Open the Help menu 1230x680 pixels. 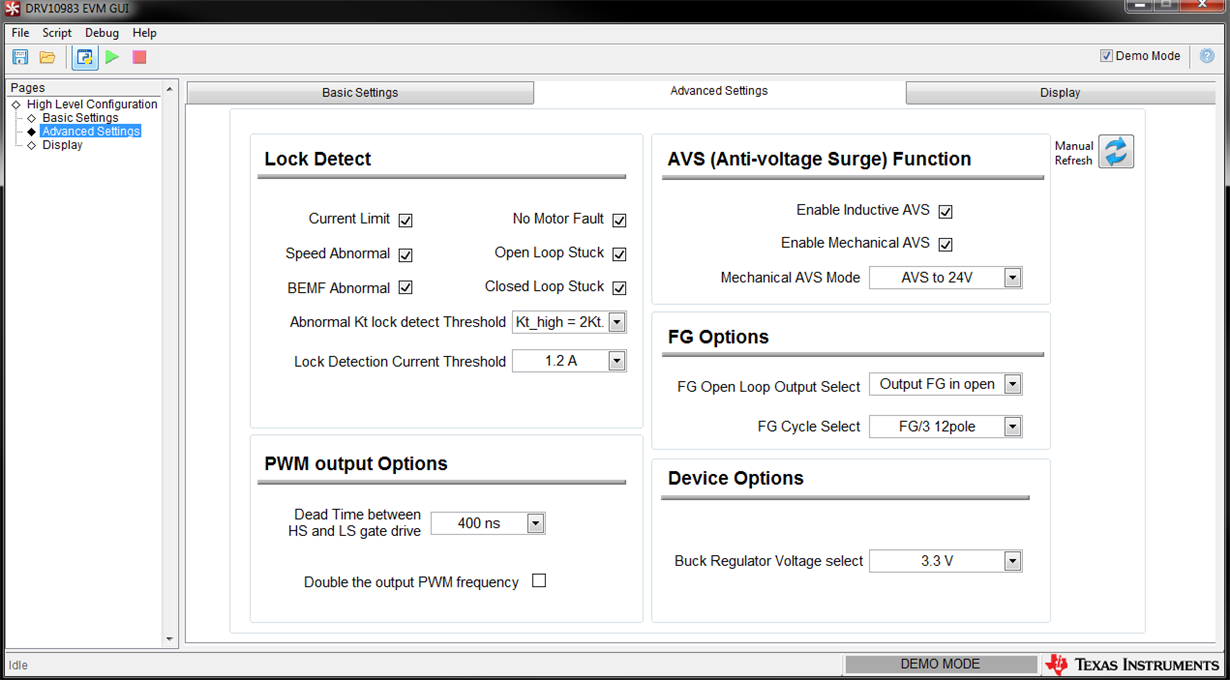click(x=145, y=33)
